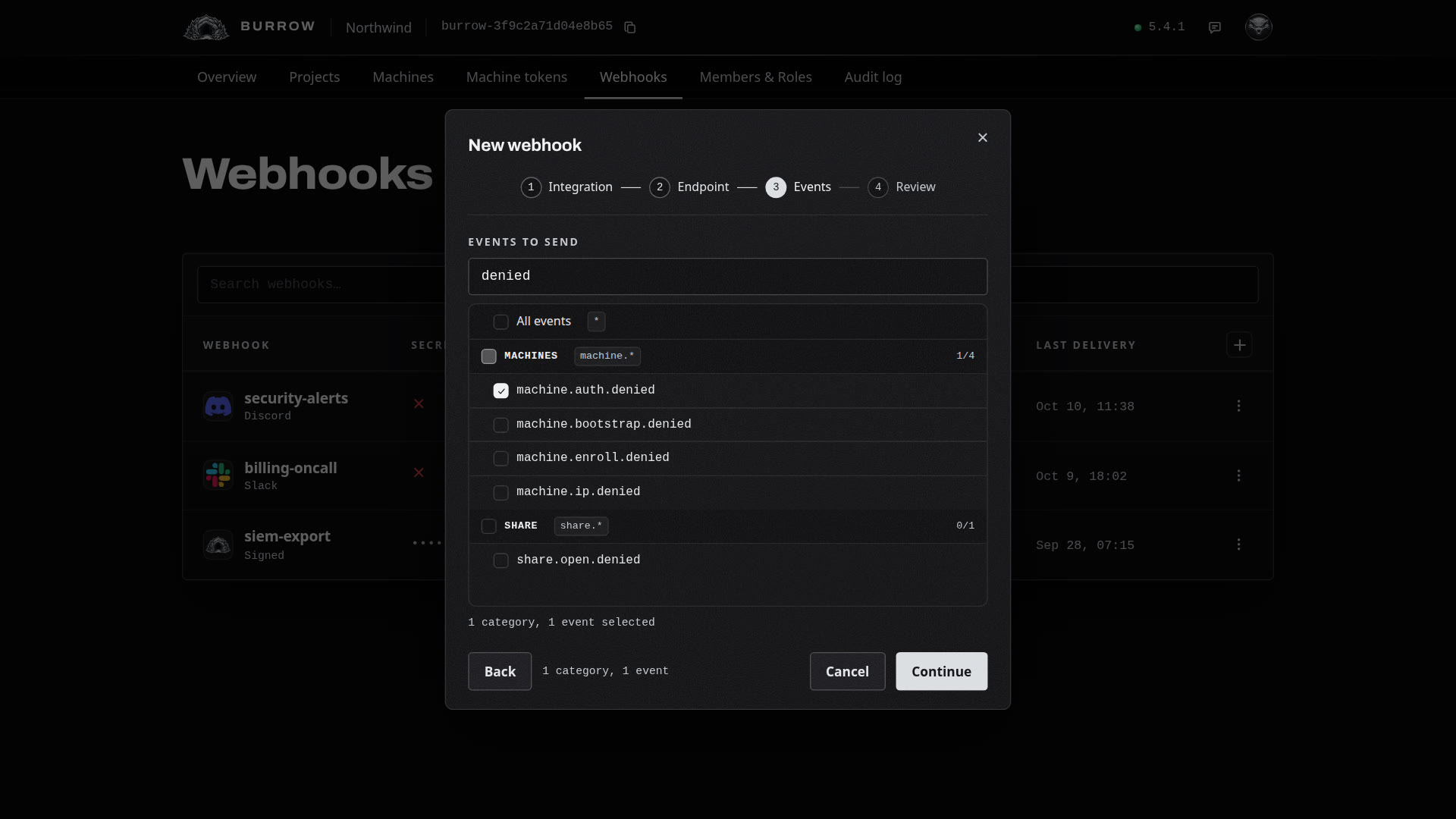The image size is (1456, 819).
Task: Open siem-export row options menu
Action: point(1239,544)
